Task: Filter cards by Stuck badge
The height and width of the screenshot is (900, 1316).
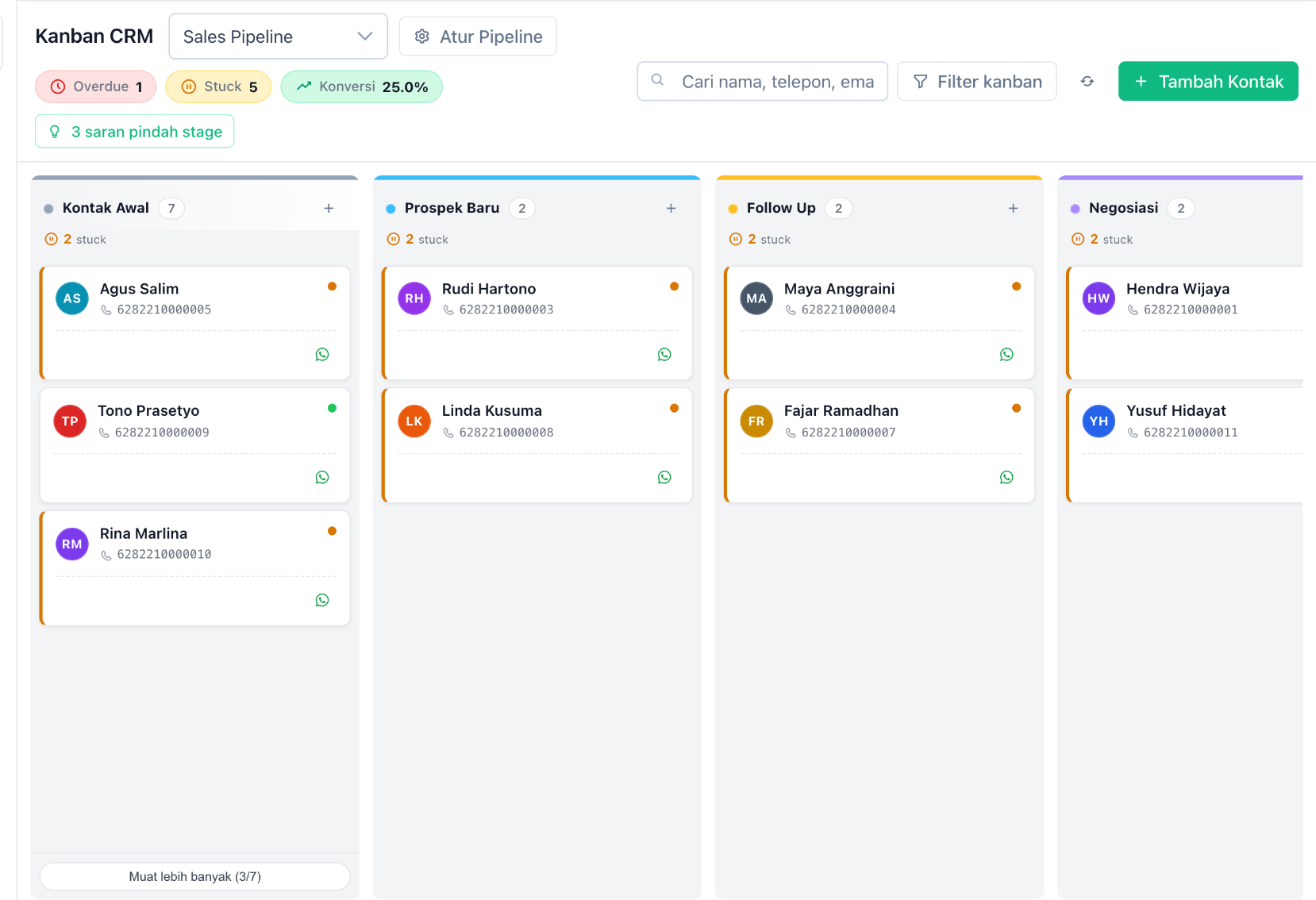Action: 218,87
